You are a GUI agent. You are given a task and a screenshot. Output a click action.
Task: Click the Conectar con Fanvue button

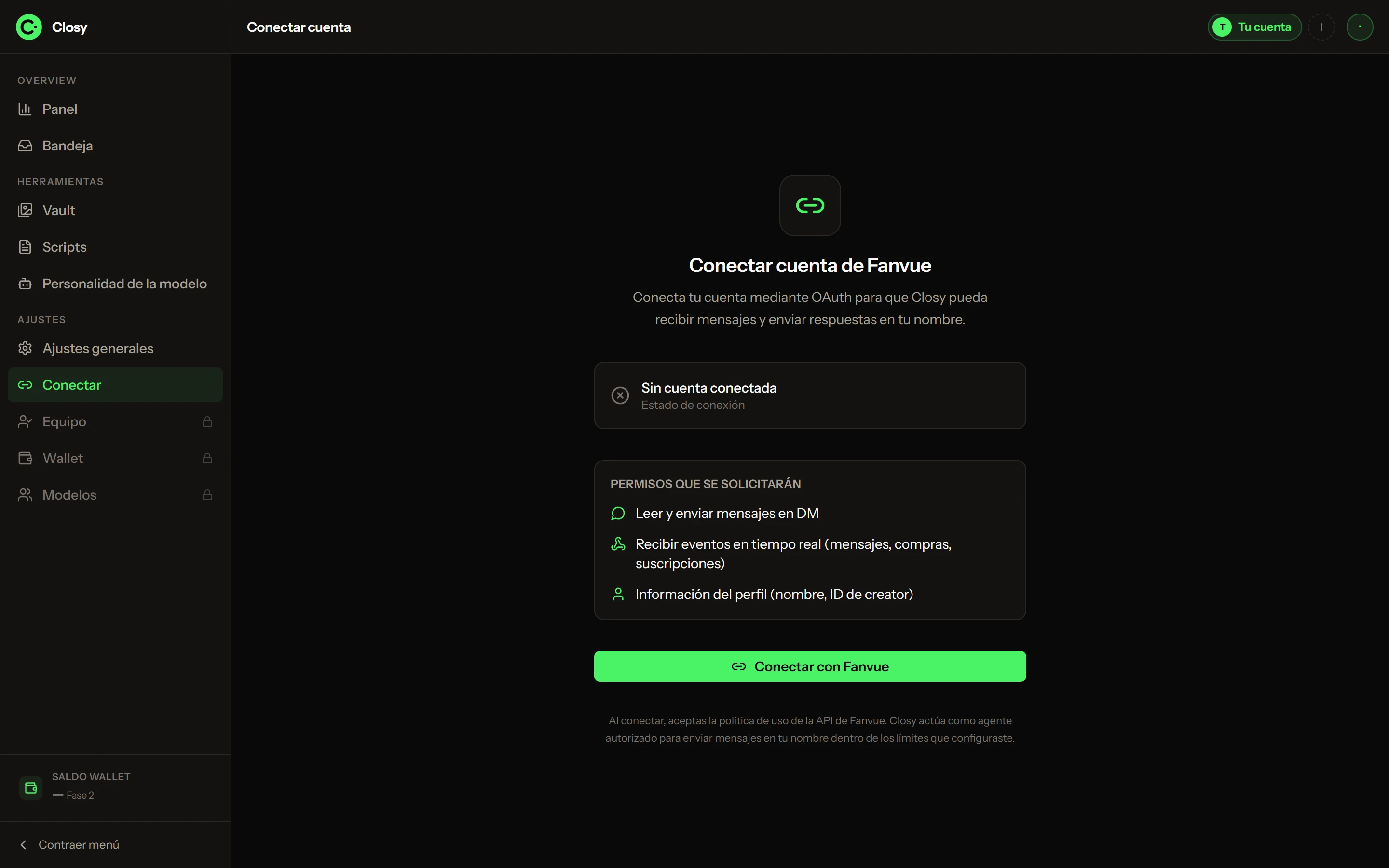tap(810, 666)
